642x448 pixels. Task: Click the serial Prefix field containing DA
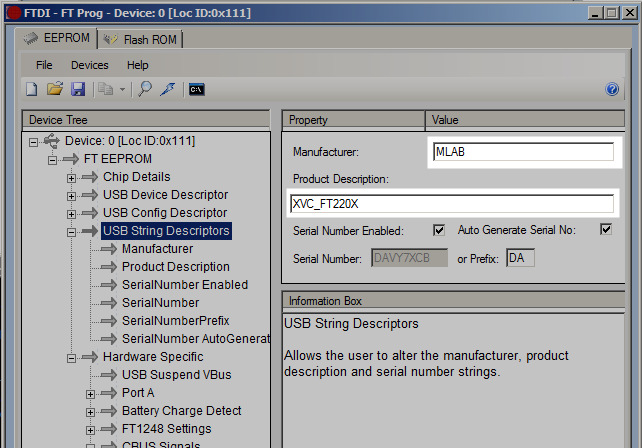tap(520, 258)
